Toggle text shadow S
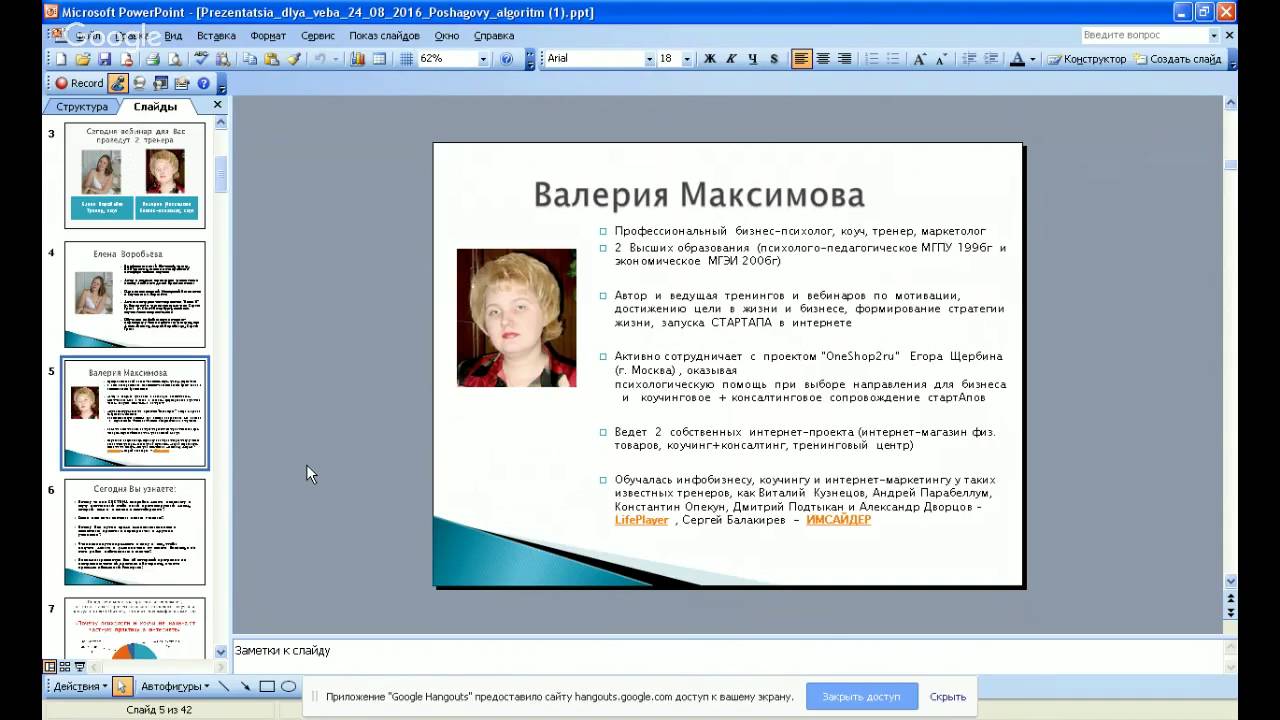1280x720 pixels. coord(774,59)
